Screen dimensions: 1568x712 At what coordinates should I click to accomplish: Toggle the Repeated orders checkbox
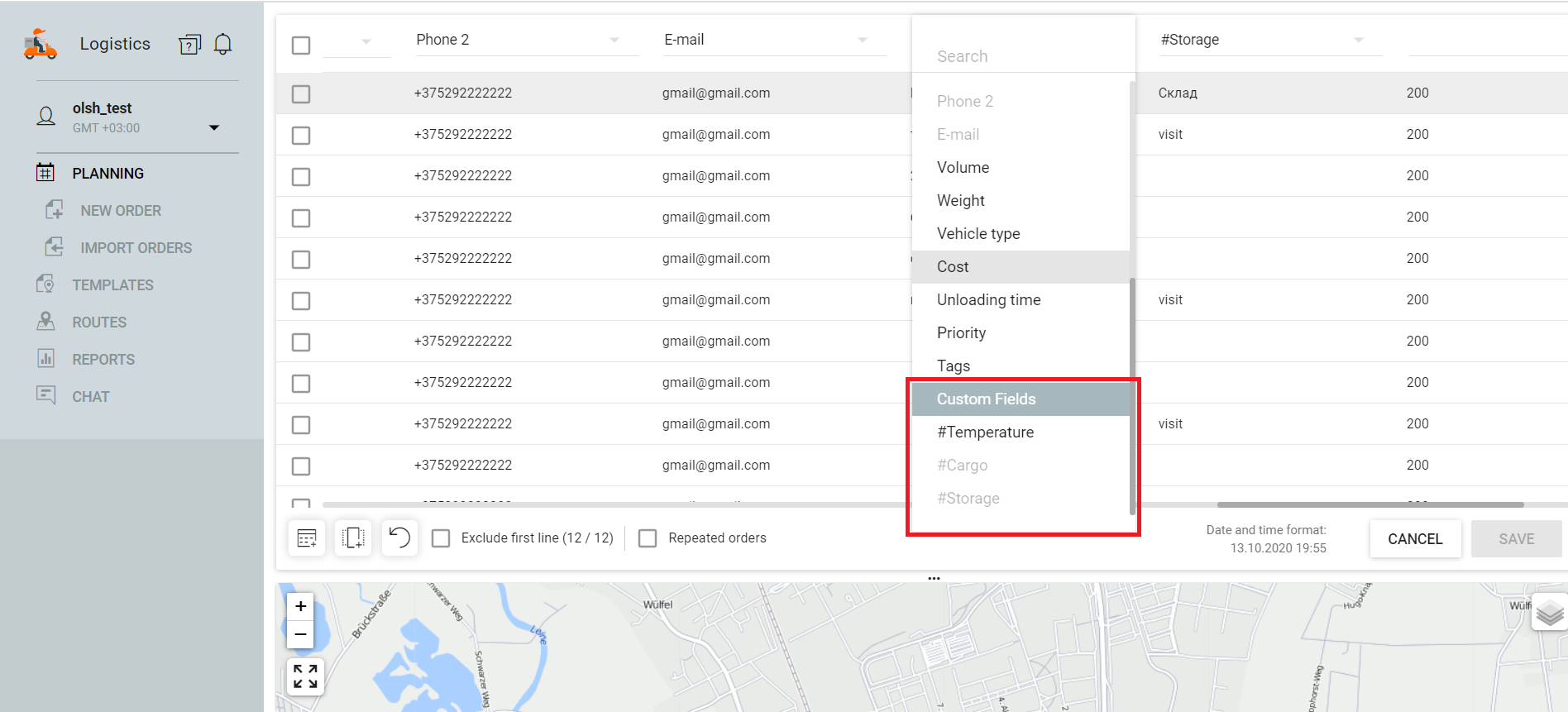click(x=648, y=538)
